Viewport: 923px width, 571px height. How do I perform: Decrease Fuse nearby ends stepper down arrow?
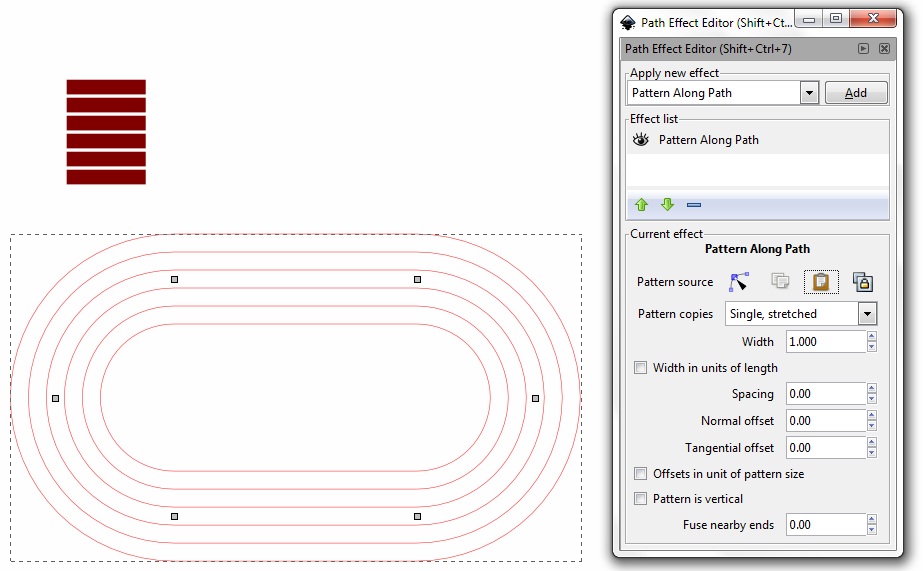(872, 530)
